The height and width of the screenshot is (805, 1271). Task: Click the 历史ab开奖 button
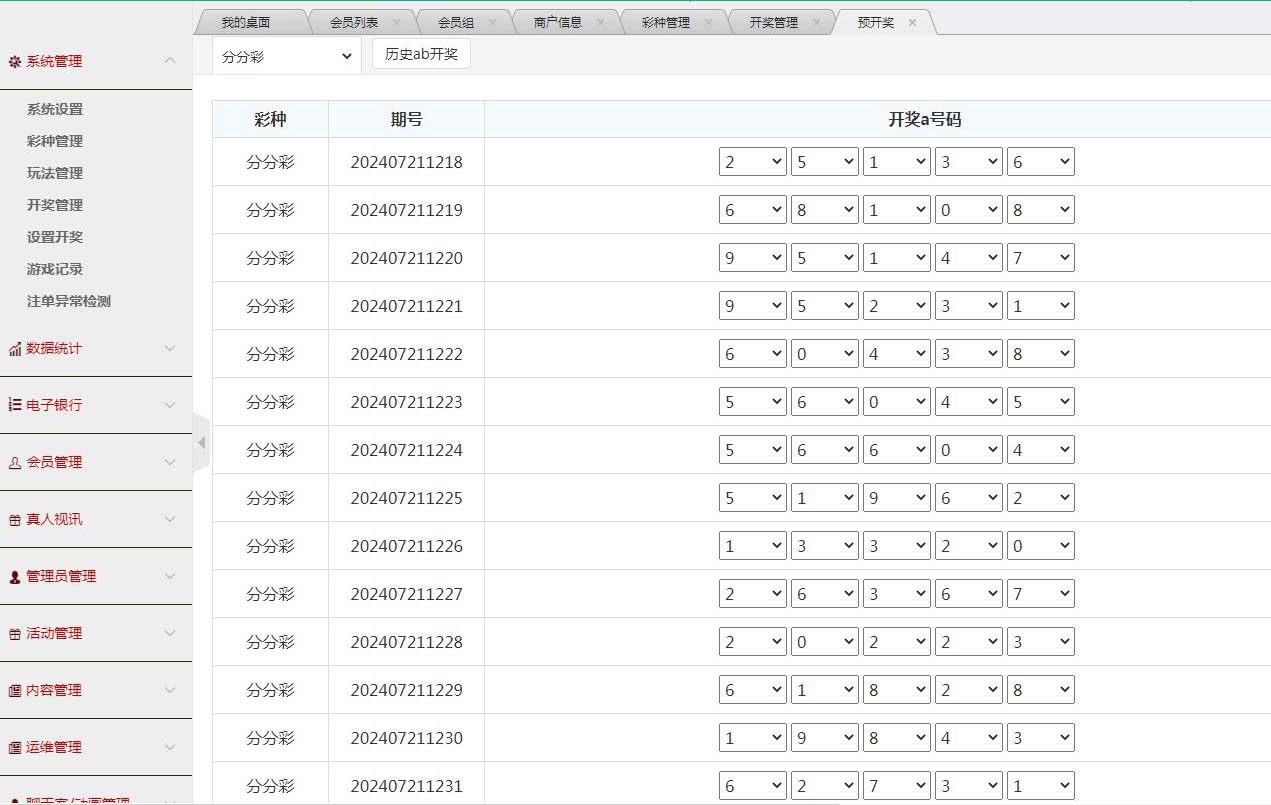point(421,54)
